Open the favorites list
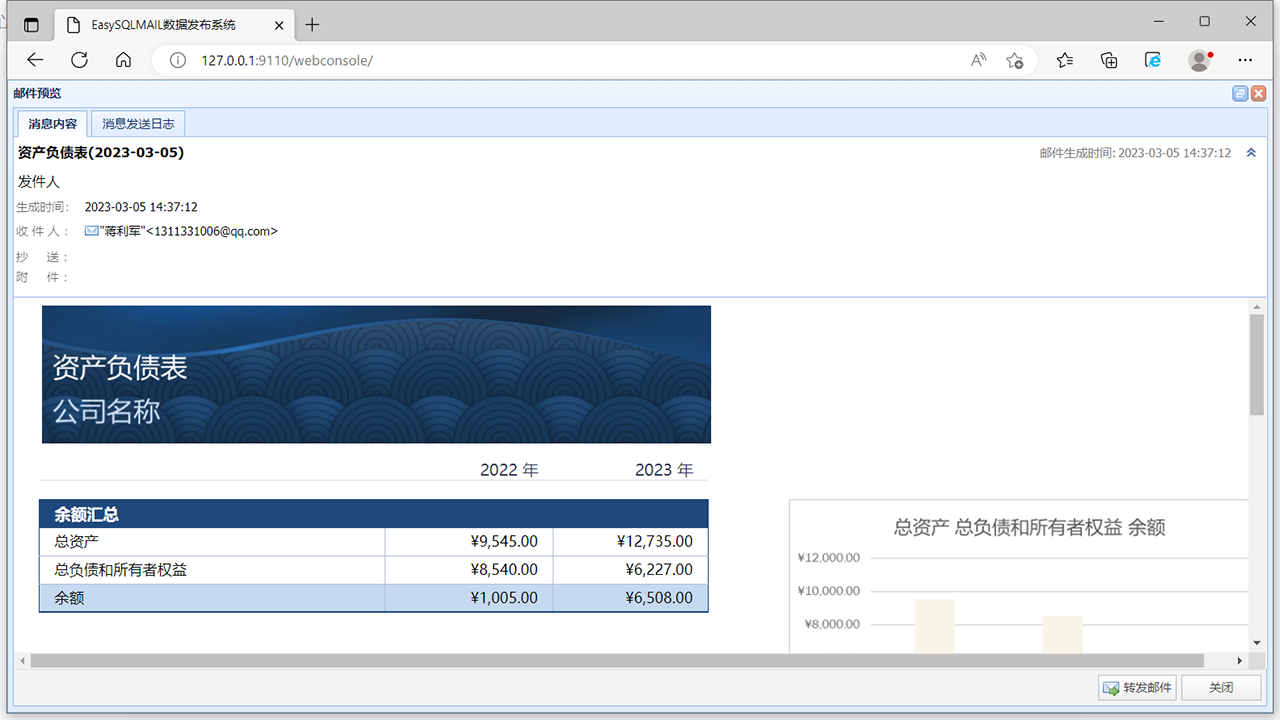This screenshot has width=1280, height=720. coord(1065,60)
